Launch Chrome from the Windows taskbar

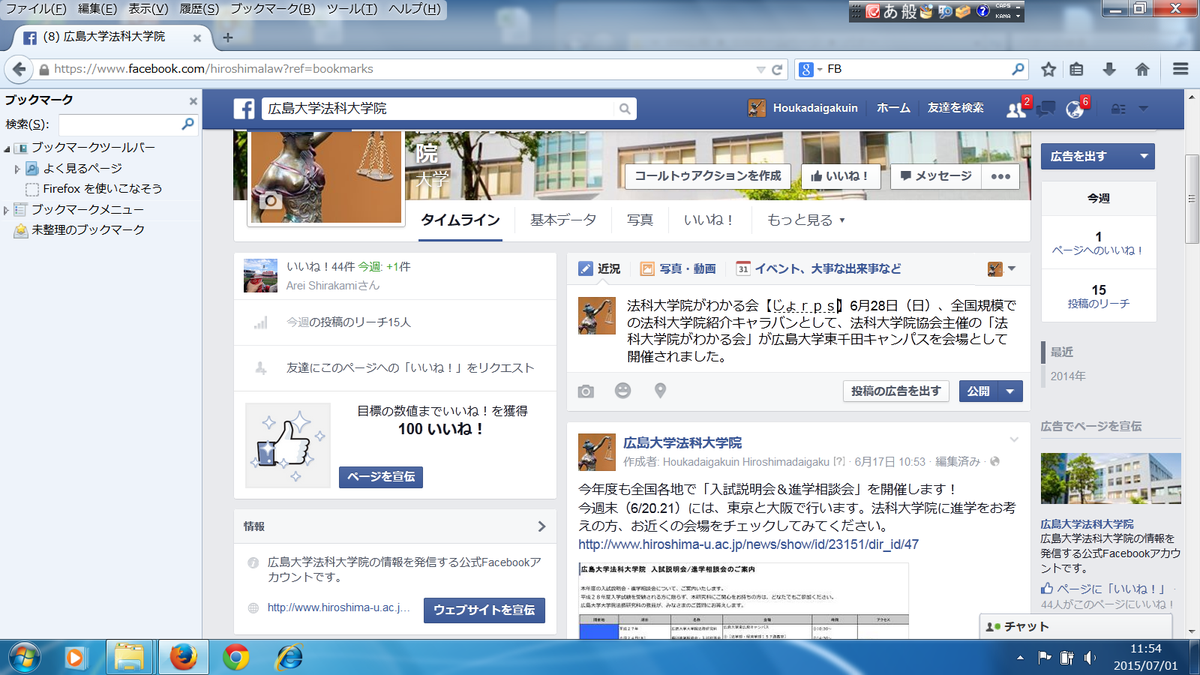click(x=236, y=656)
